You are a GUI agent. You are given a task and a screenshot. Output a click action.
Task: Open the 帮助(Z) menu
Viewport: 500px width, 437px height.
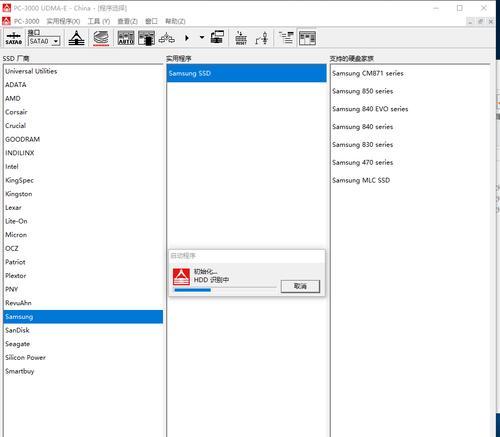[175, 21]
